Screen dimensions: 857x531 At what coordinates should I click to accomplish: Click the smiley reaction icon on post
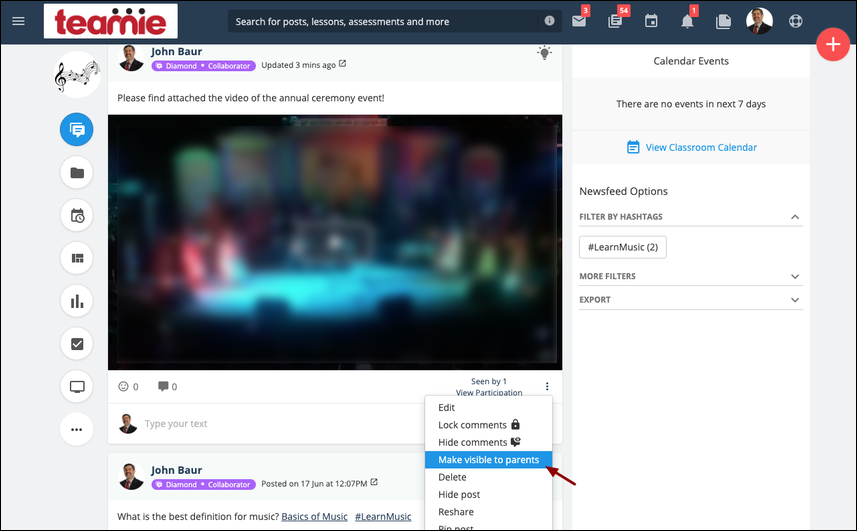click(x=124, y=386)
